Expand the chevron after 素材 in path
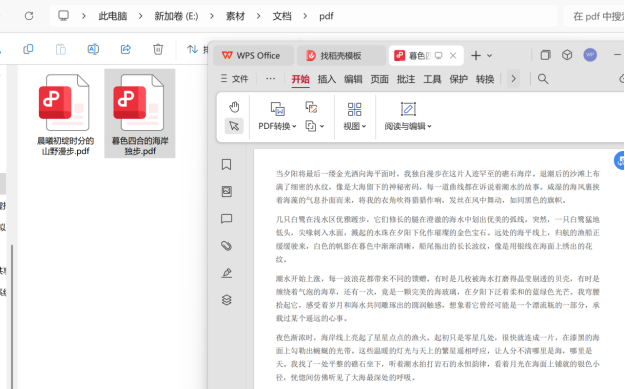This screenshot has height=389, width=625. click(x=258, y=16)
